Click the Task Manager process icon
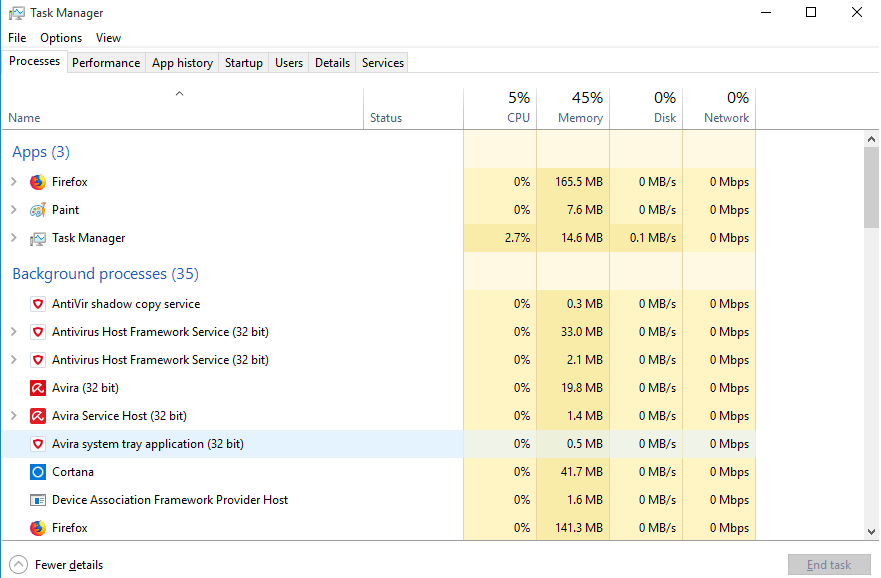The image size is (881, 578). (38, 239)
